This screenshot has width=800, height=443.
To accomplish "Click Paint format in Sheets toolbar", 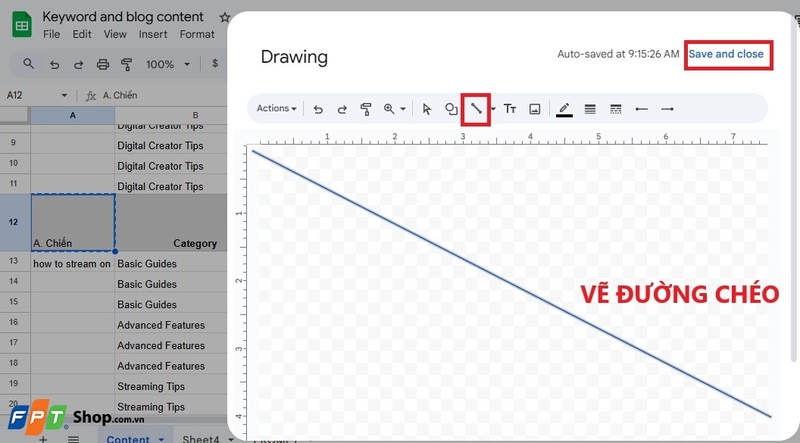I will pyautogui.click(x=127, y=64).
